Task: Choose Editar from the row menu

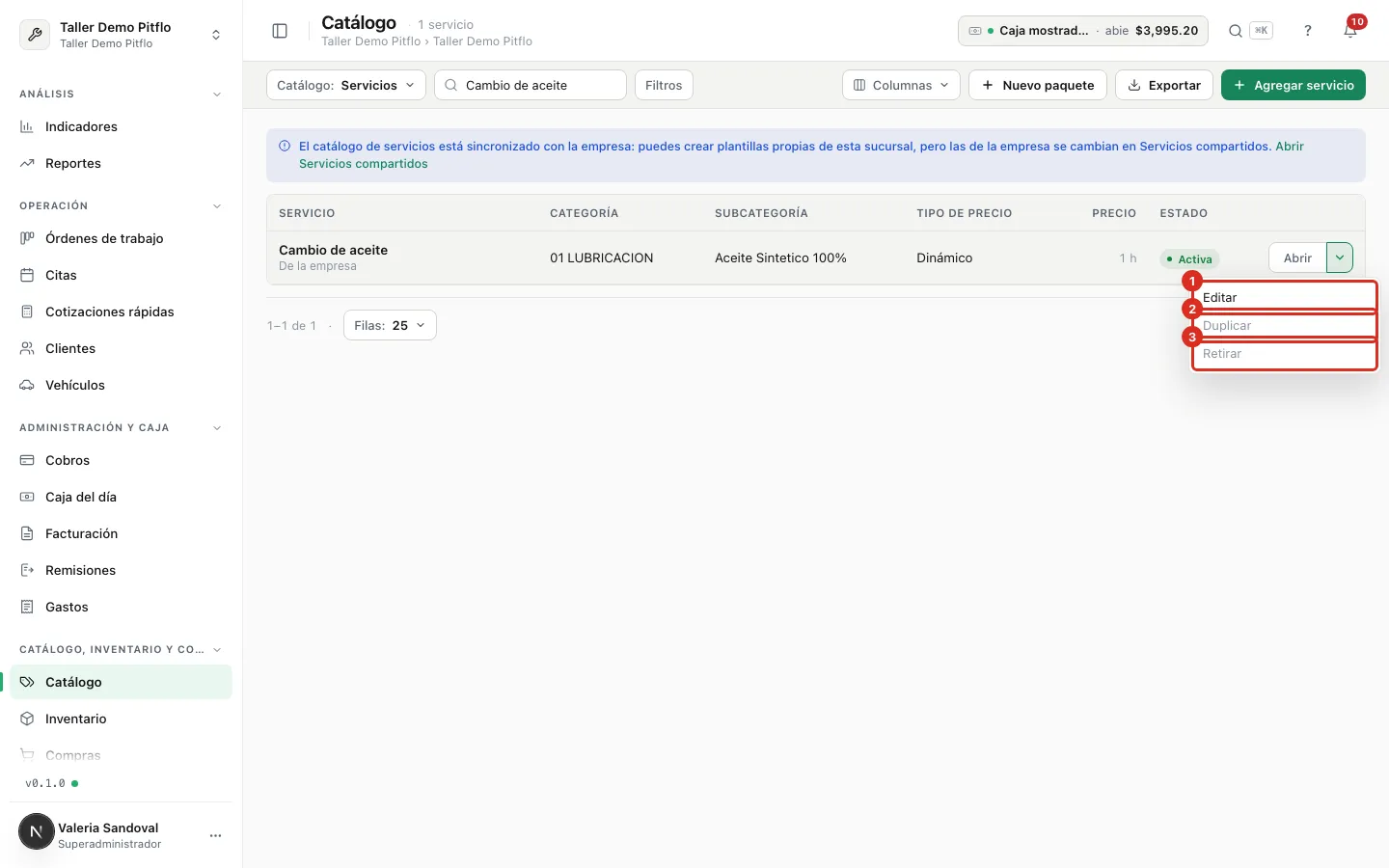Action: pos(1284,297)
